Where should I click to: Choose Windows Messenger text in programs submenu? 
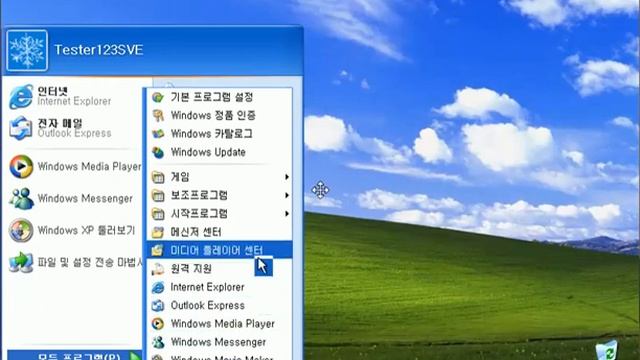(218, 342)
